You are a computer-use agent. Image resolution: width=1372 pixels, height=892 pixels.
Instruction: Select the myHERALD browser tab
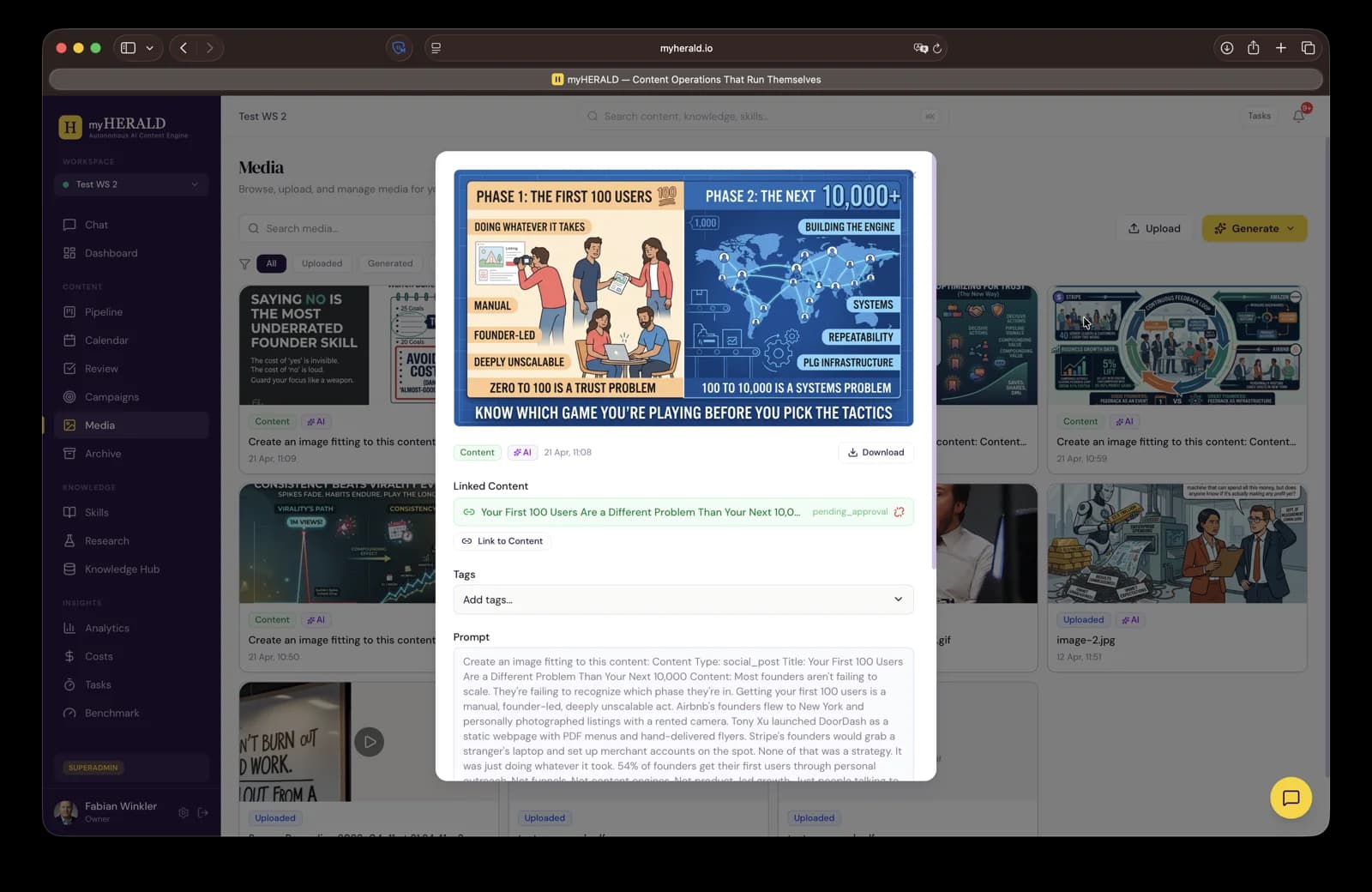click(x=686, y=80)
